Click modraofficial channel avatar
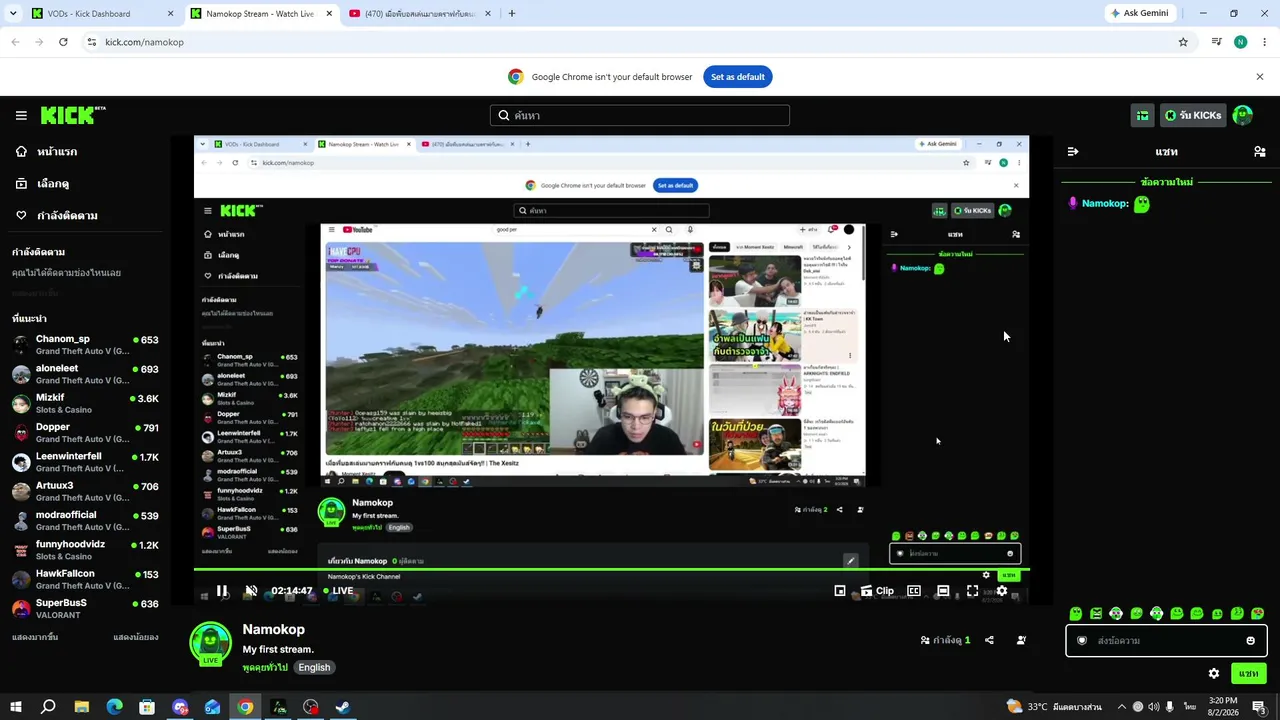 click(21, 521)
